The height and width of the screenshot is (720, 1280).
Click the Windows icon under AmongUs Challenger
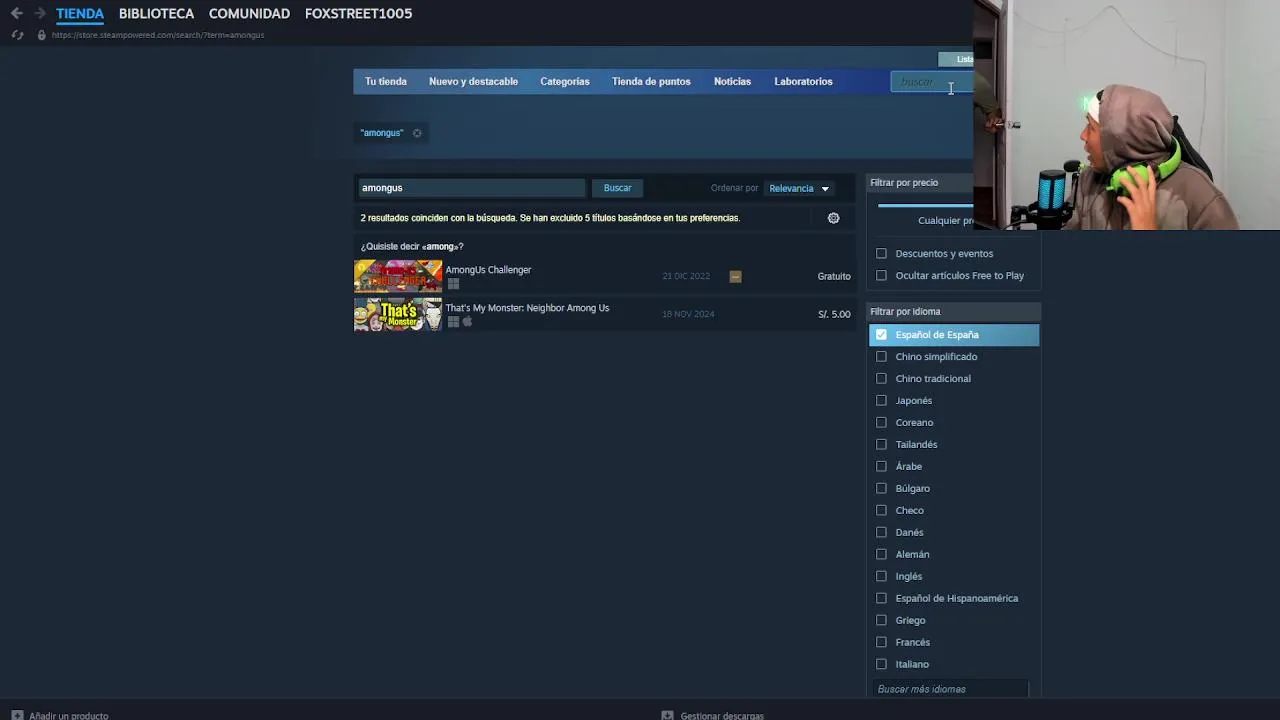(x=453, y=284)
